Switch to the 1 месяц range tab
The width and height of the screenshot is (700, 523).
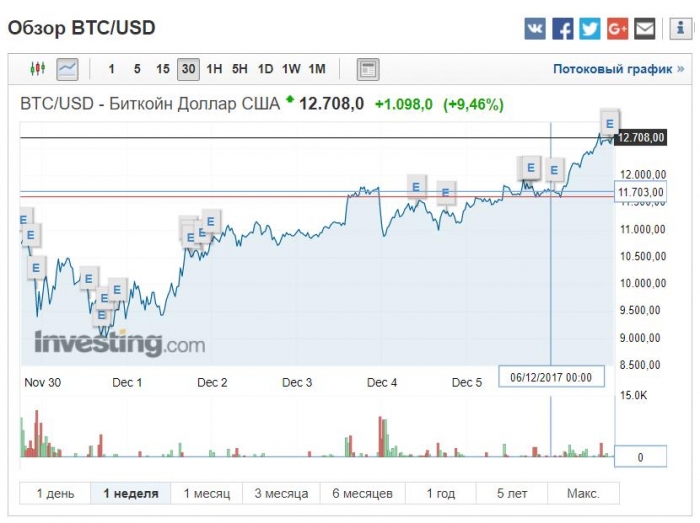pos(206,493)
